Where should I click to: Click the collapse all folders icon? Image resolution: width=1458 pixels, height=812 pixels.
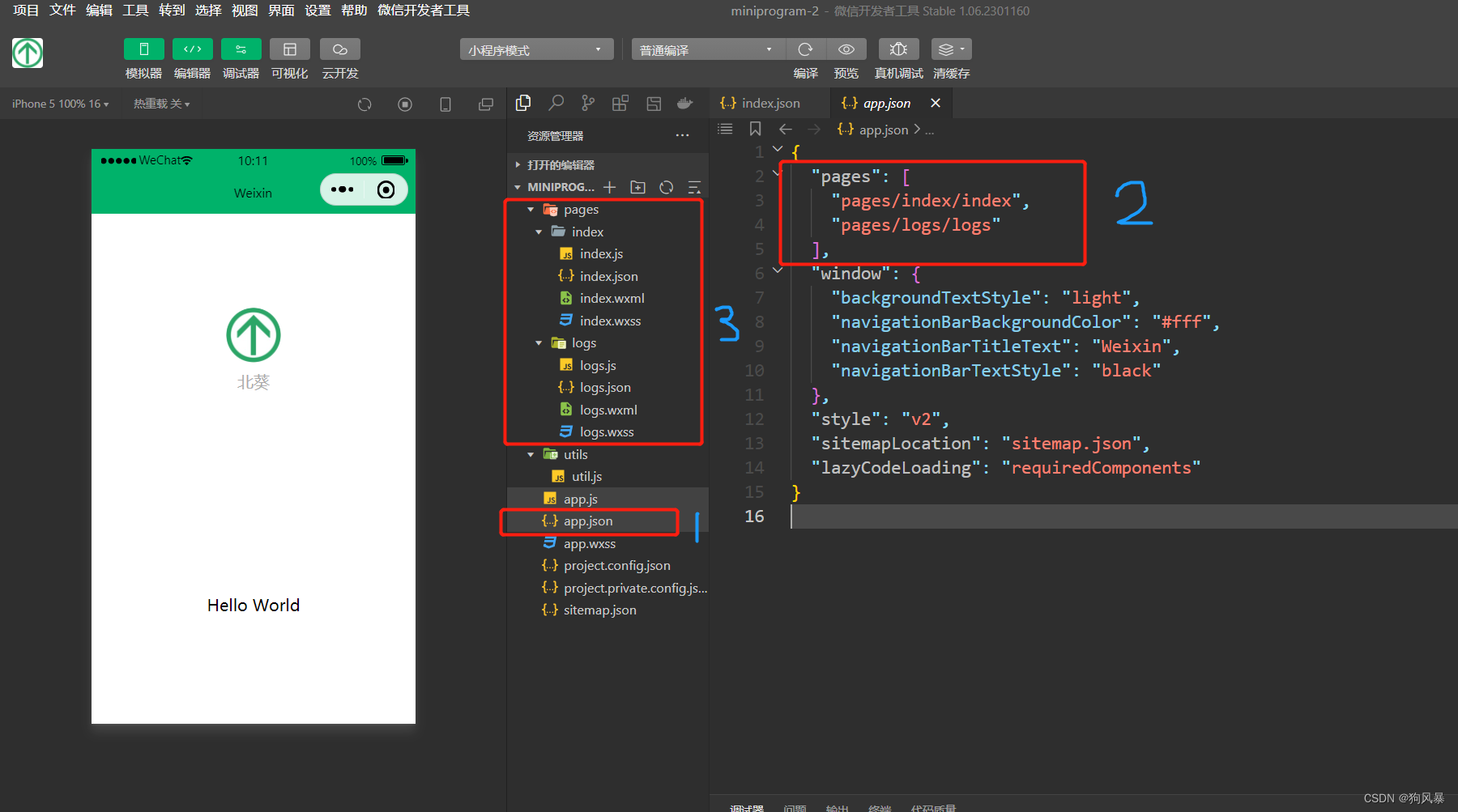(x=694, y=187)
